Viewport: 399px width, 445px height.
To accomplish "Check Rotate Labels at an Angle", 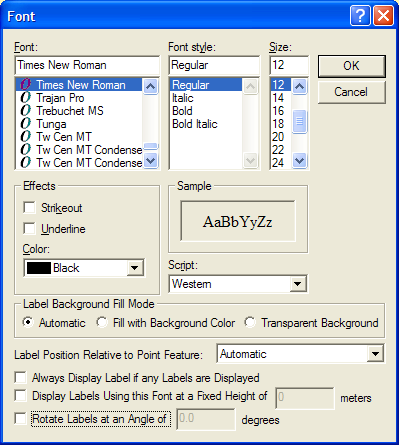I will tap(21, 418).
